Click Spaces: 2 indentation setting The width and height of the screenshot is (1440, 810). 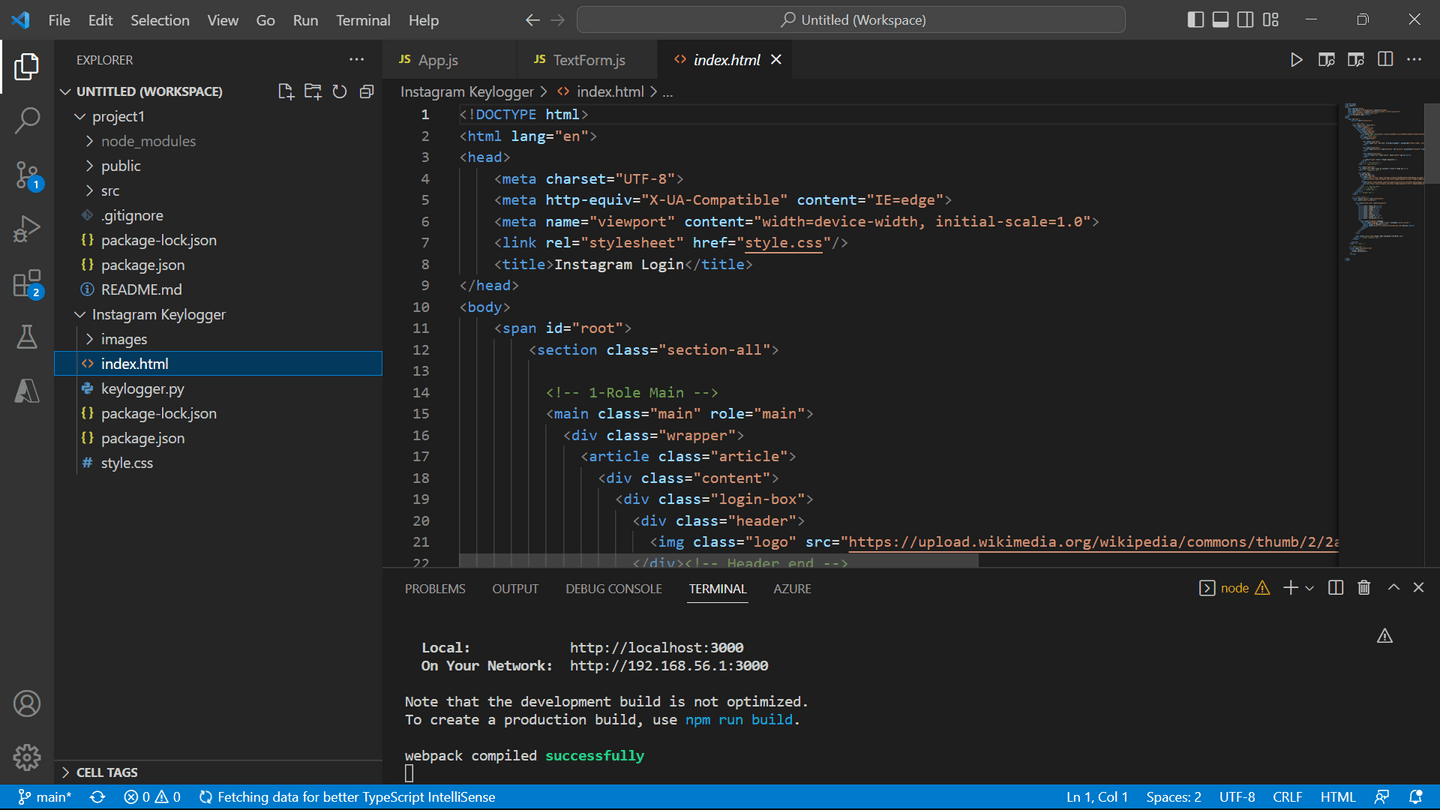(x=1174, y=797)
